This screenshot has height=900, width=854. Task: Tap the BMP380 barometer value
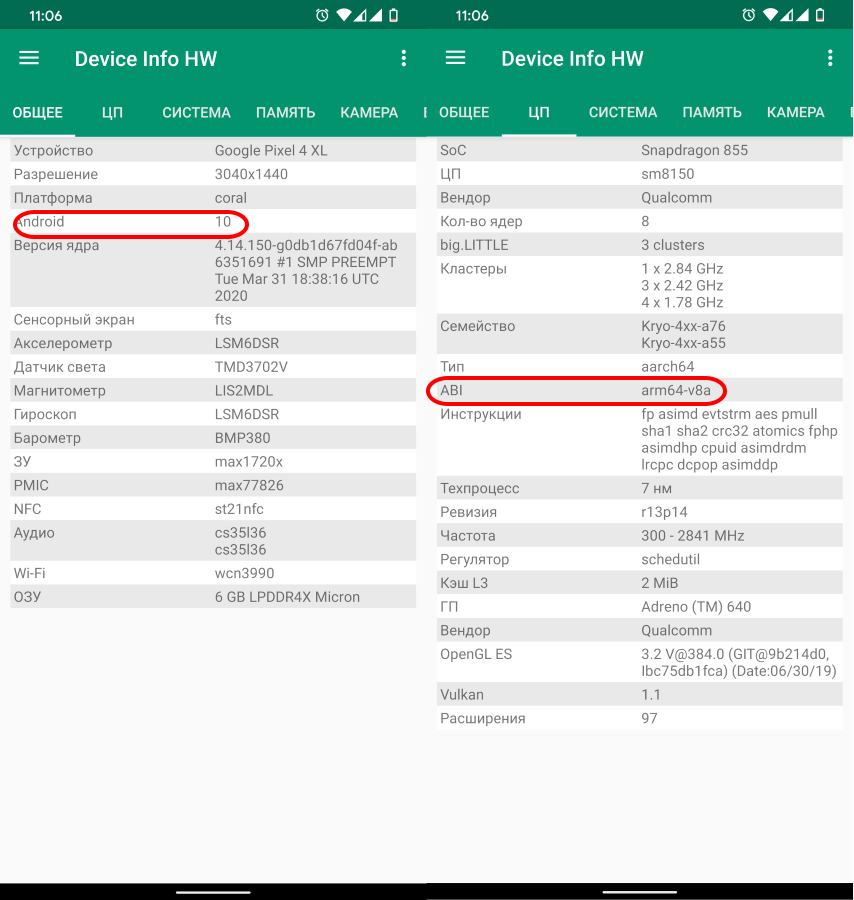242,438
